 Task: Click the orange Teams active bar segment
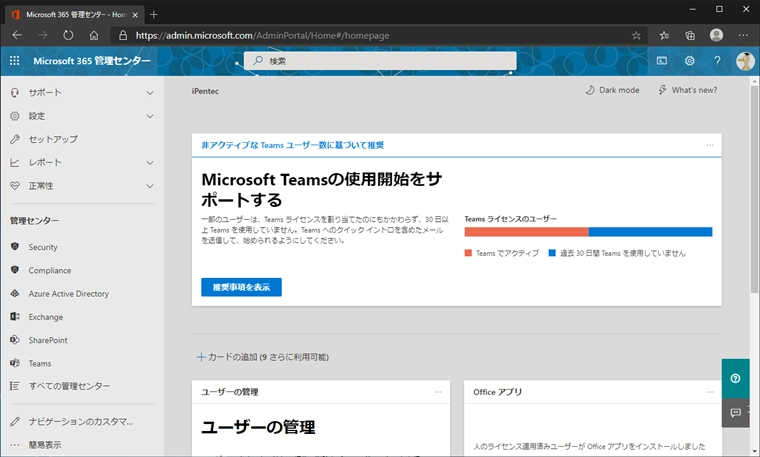[526, 232]
